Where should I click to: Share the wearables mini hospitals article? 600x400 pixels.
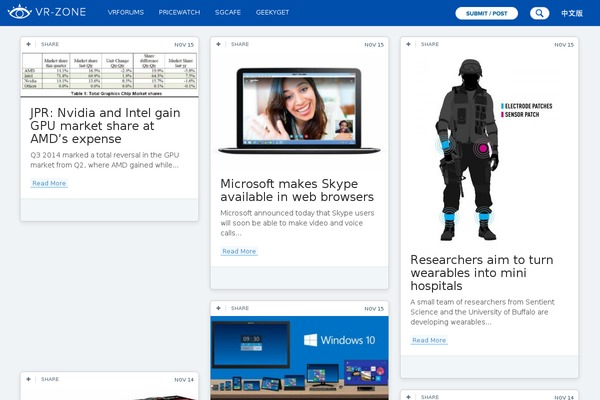(x=430, y=44)
